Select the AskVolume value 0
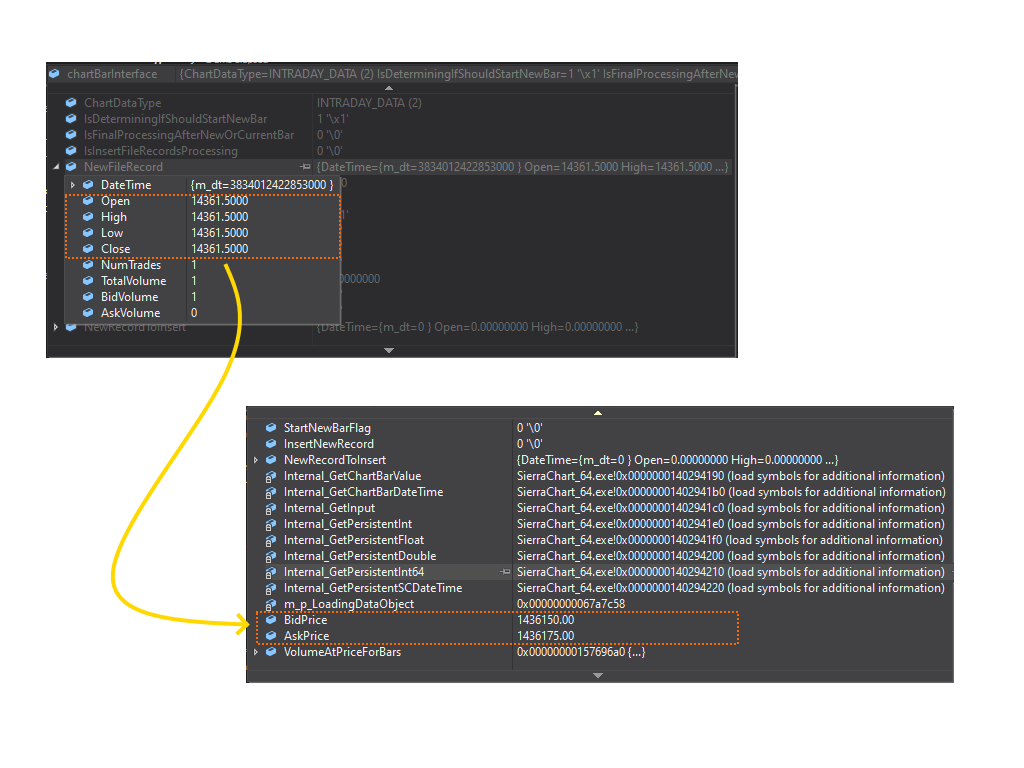This screenshot has height=768, width=1024. point(194,313)
